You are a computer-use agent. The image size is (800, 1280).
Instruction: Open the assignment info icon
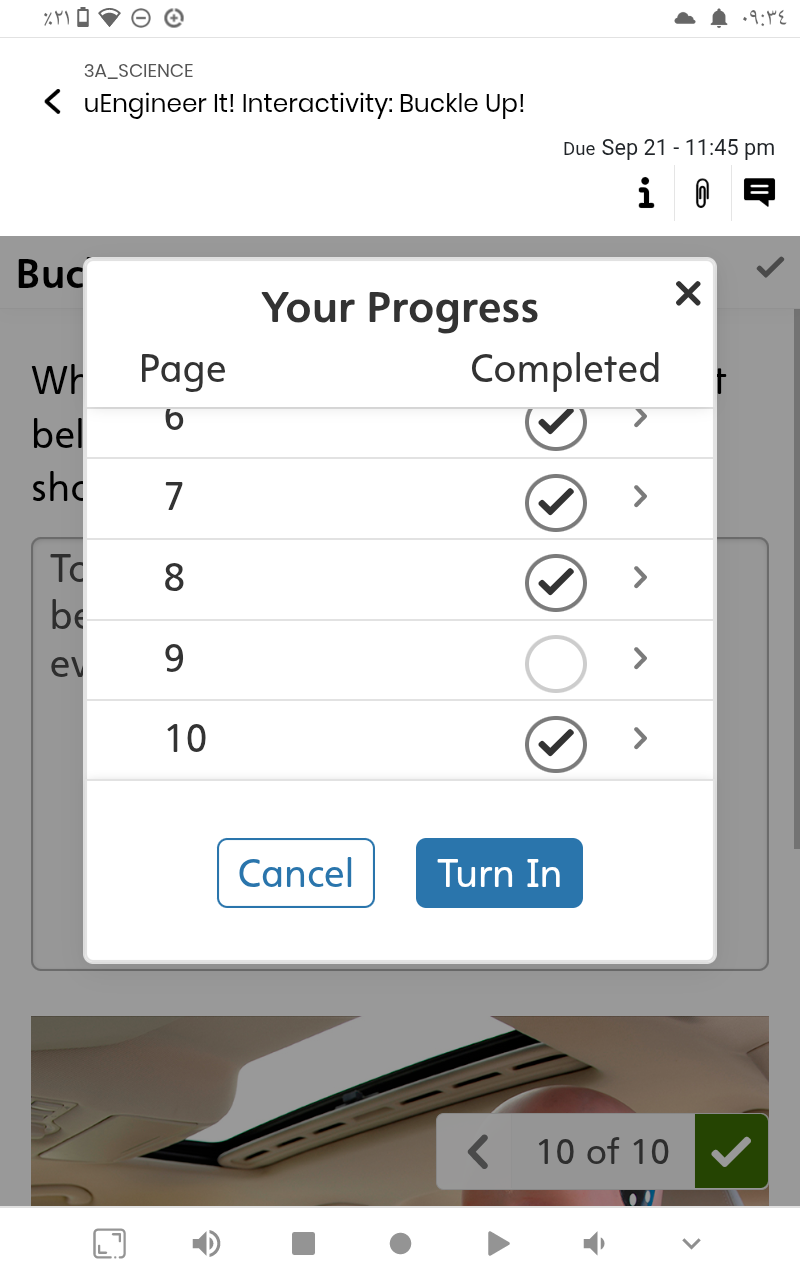[646, 192]
